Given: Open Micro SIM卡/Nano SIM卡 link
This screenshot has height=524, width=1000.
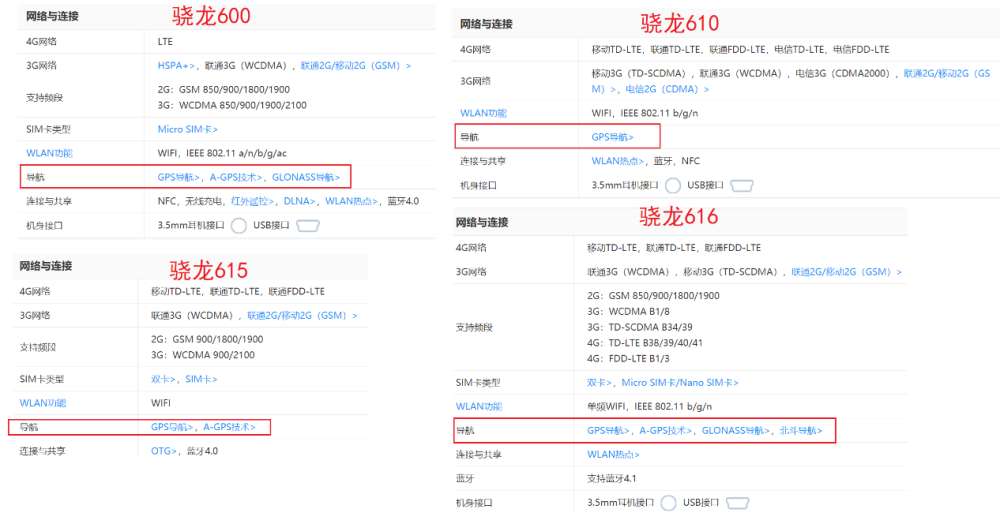Looking at the screenshot, I should click(680, 383).
